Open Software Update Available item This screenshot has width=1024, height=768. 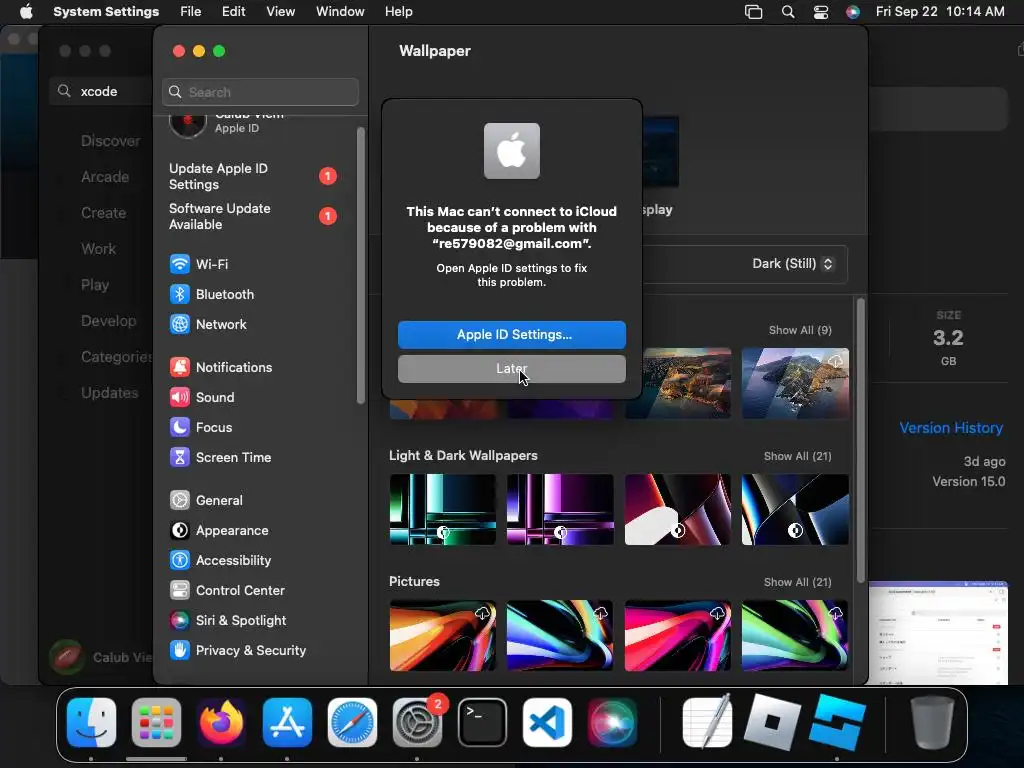(x=253, y=216)
